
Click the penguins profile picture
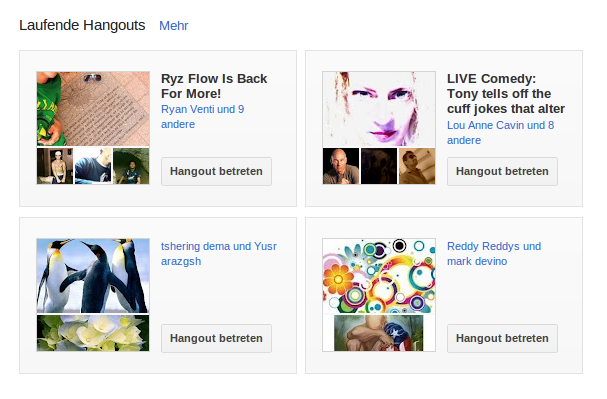(93, 276)
